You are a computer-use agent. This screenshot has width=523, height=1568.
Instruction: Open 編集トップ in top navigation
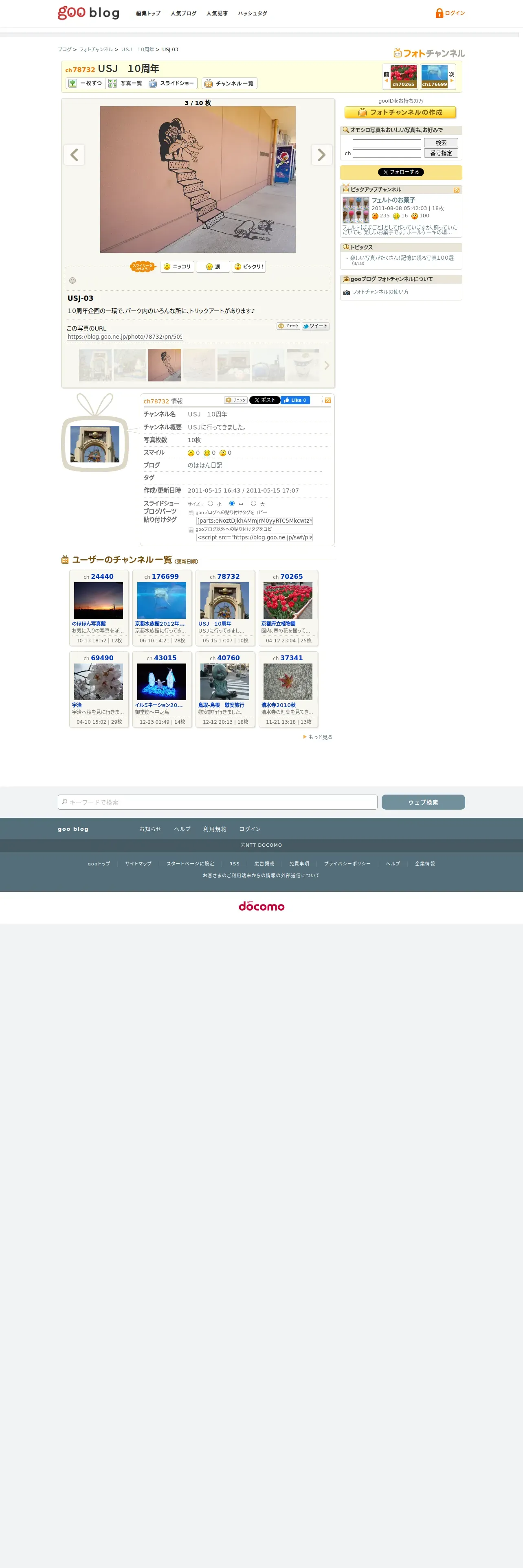click(148, 13)
